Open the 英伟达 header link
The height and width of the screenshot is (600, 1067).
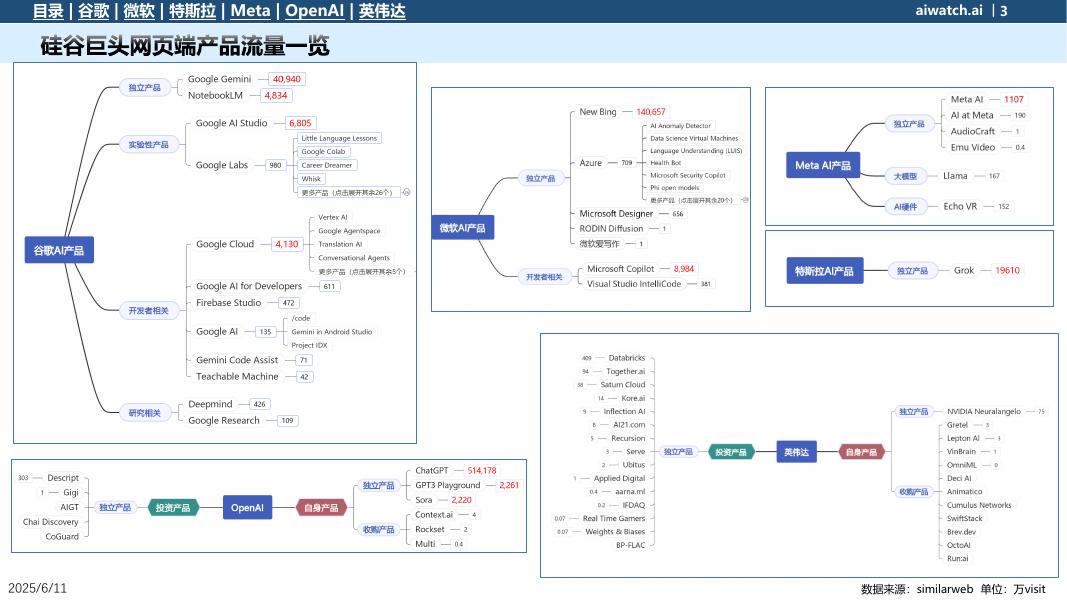coord(382,11)
